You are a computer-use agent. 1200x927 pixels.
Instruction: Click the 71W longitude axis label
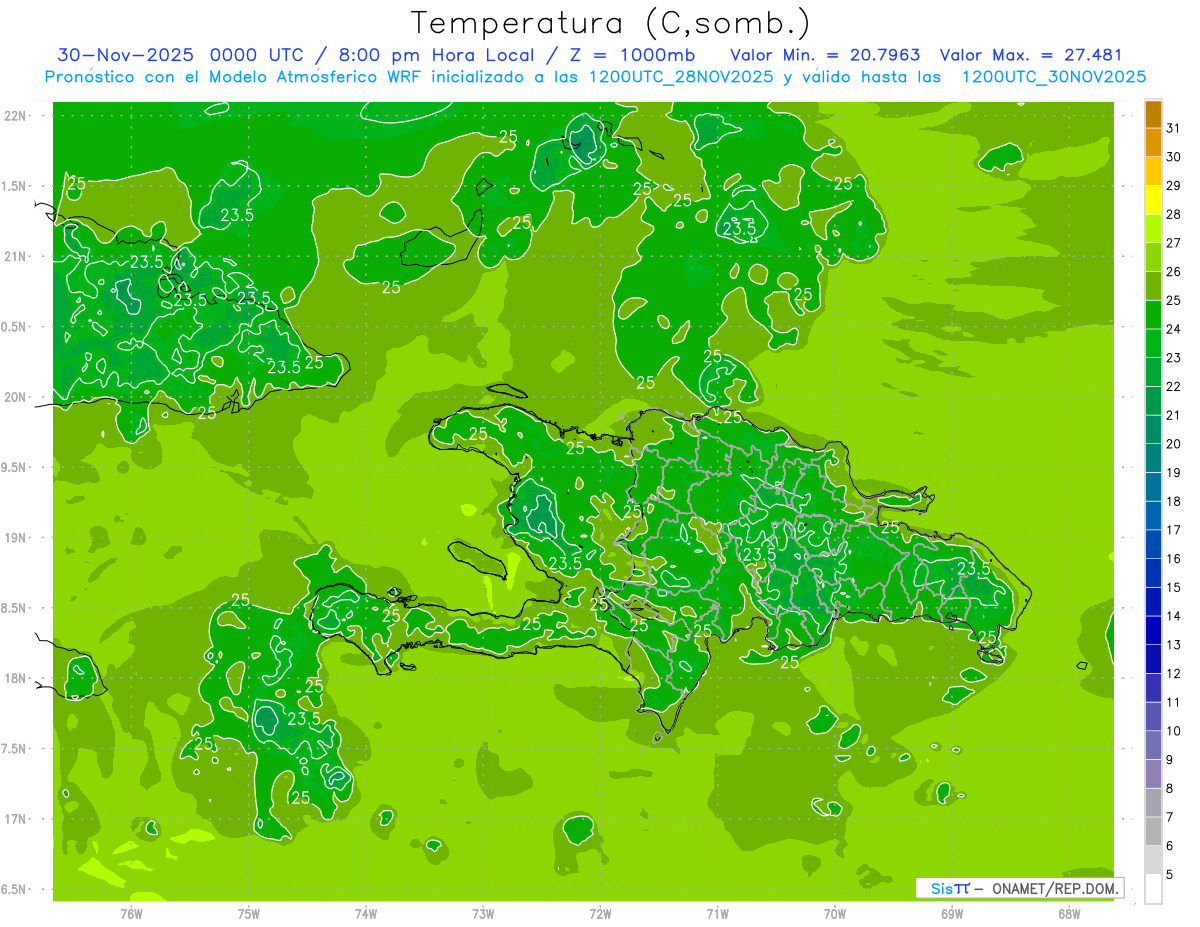click(717, 914)
